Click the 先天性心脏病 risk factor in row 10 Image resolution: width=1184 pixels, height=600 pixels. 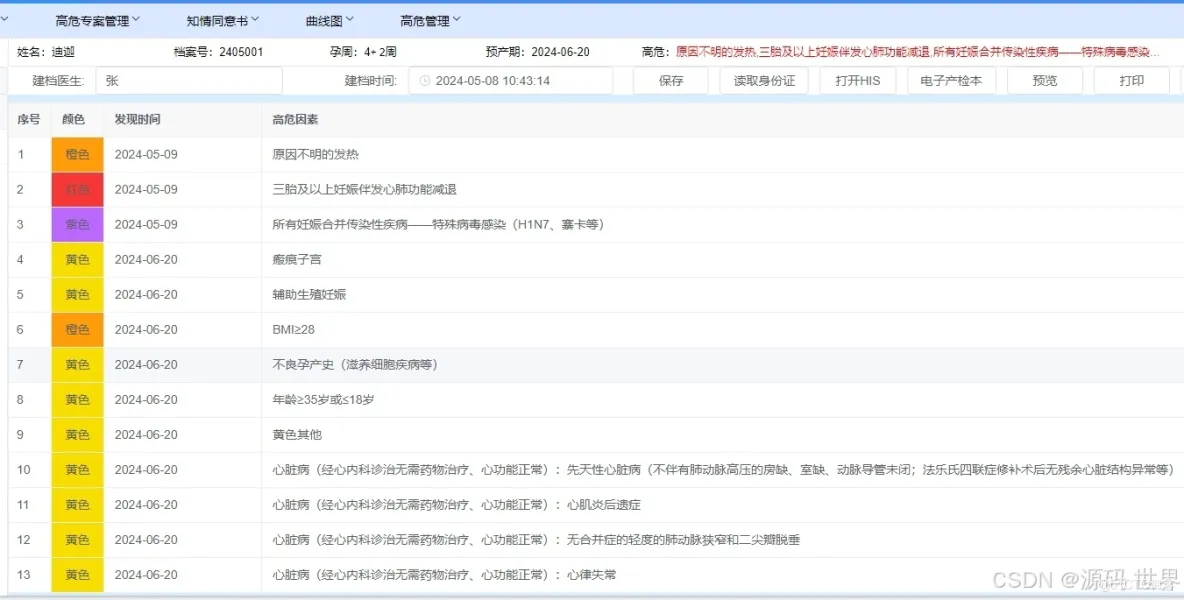723,469
